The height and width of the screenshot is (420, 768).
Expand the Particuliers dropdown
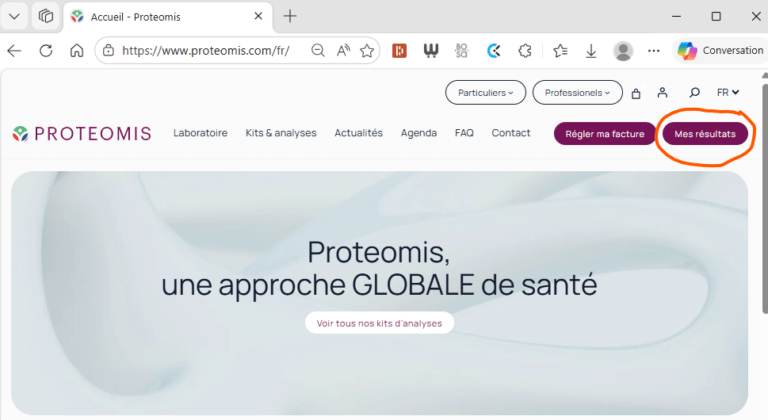[x=485, y=93]
